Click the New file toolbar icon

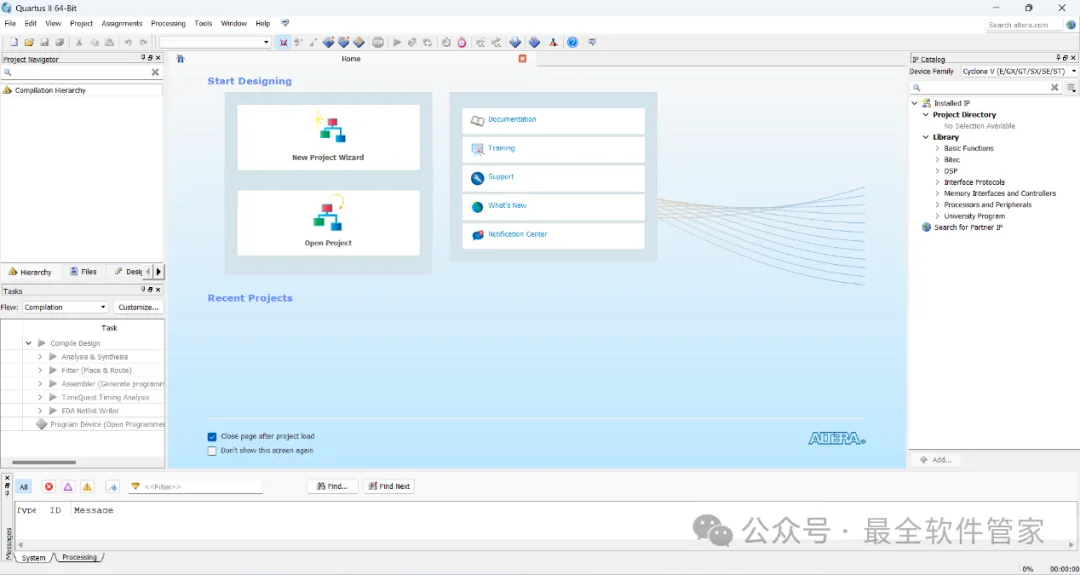14,42
